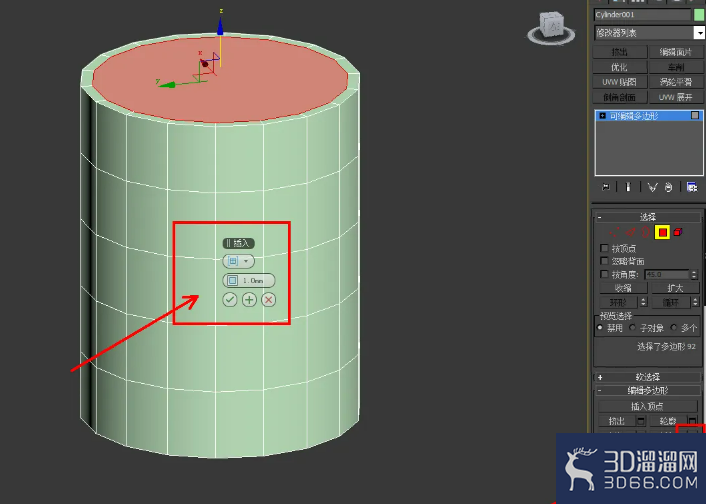Expand 可编辑多边形 with its plus box

[602, 116]
